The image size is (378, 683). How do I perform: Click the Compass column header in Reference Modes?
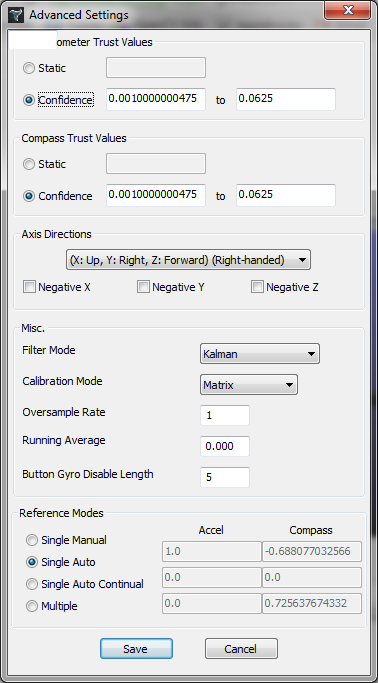pos(311,530)
